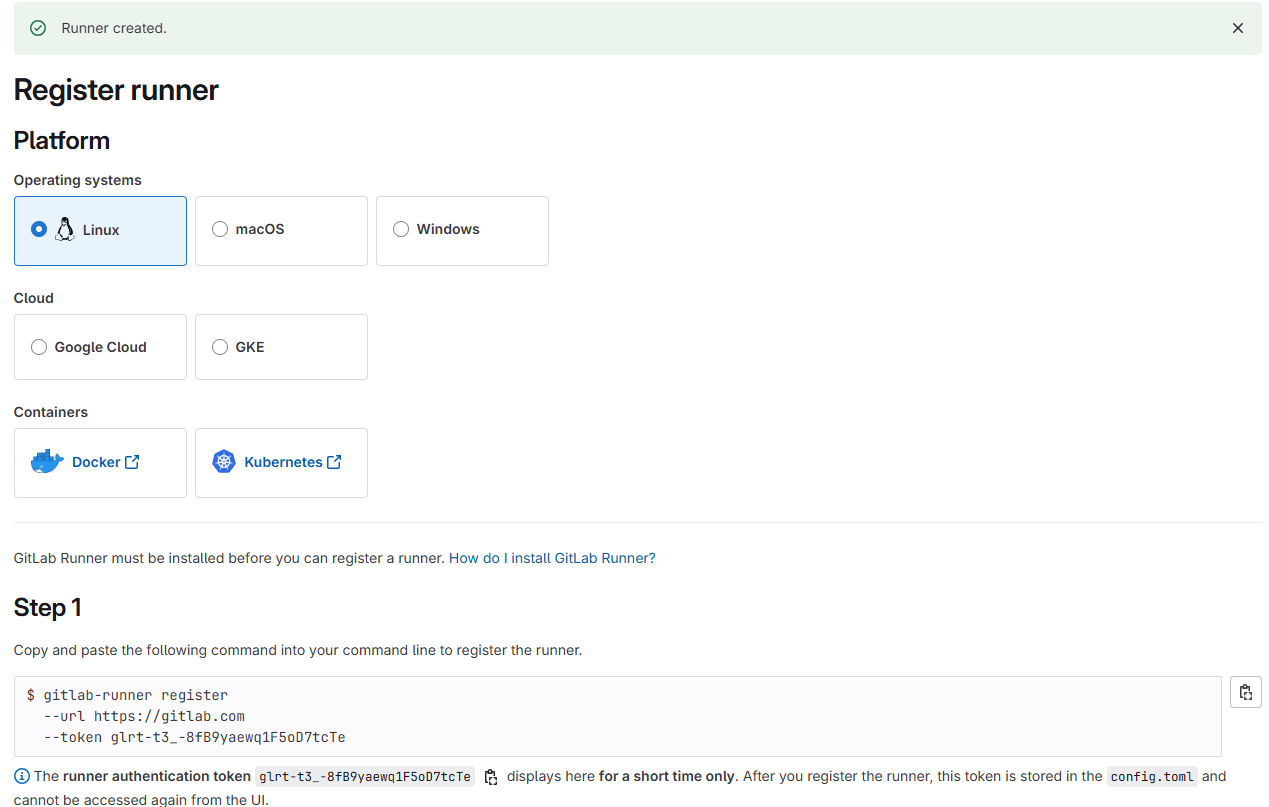
Task: Click the Docker whale icon
Action: 47,462
